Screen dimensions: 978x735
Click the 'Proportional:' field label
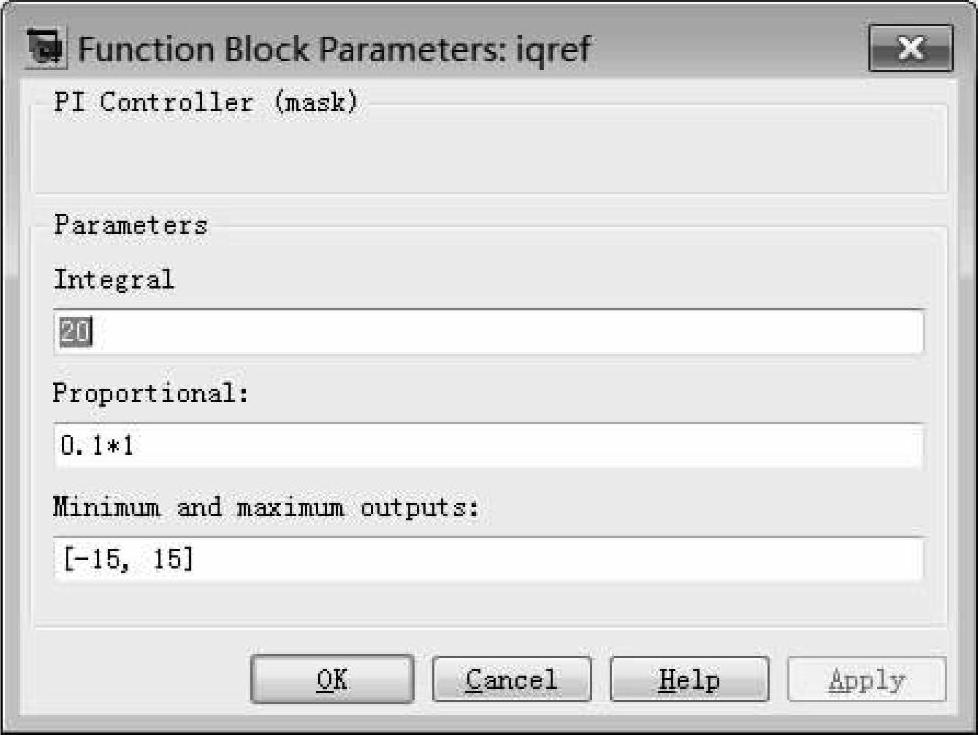click(x=149, y=393)
